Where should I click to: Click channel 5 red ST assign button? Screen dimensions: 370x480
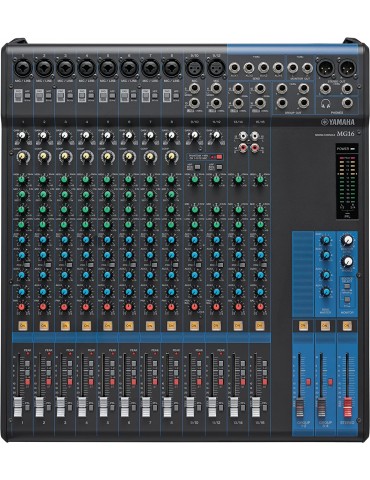tap(113, 382)
